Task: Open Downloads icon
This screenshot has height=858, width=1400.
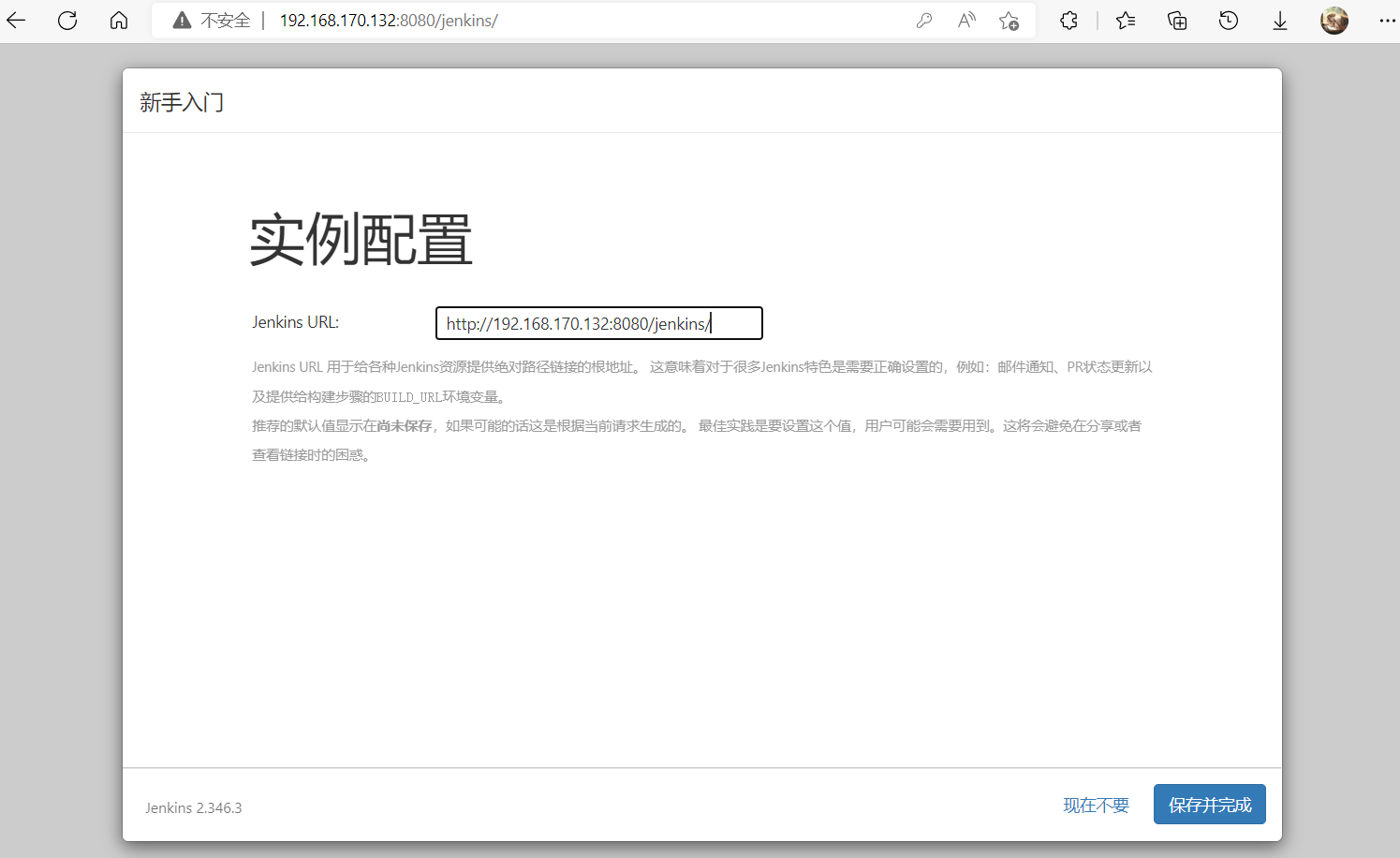Action: (1280, 21)
